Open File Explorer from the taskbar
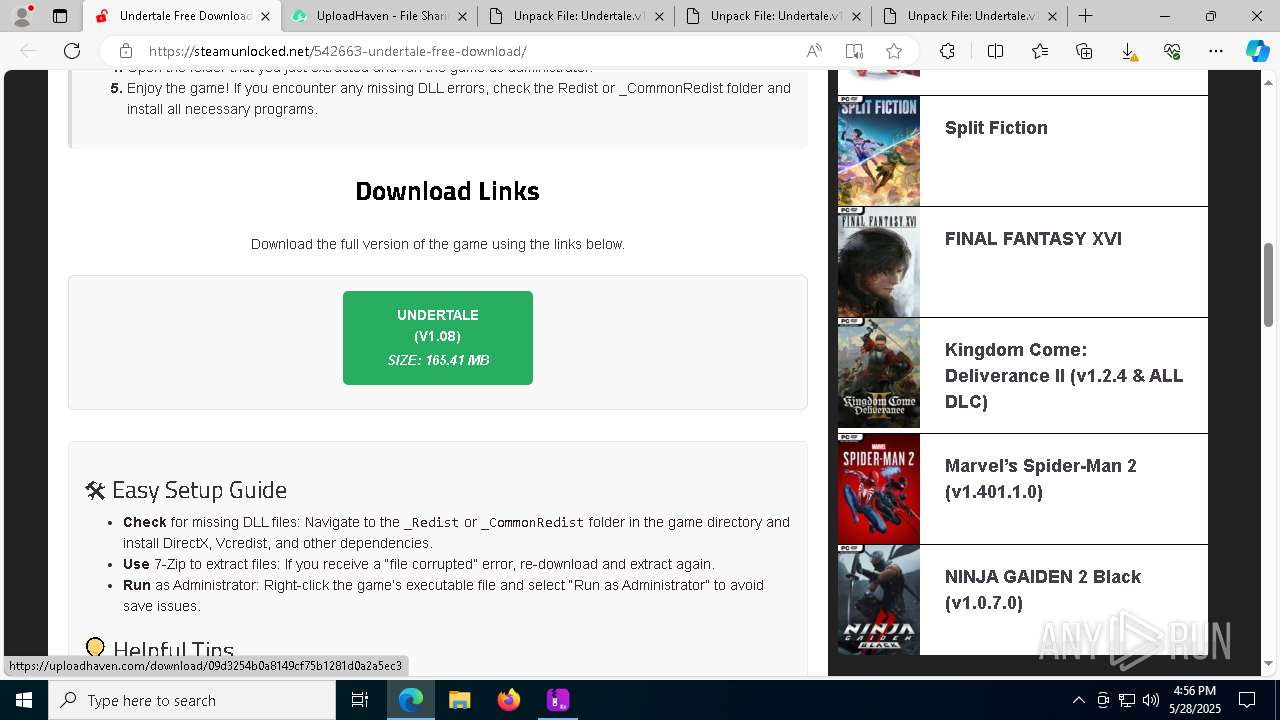1280x720 pixels. pyautogui.click(x=459, y=700)
